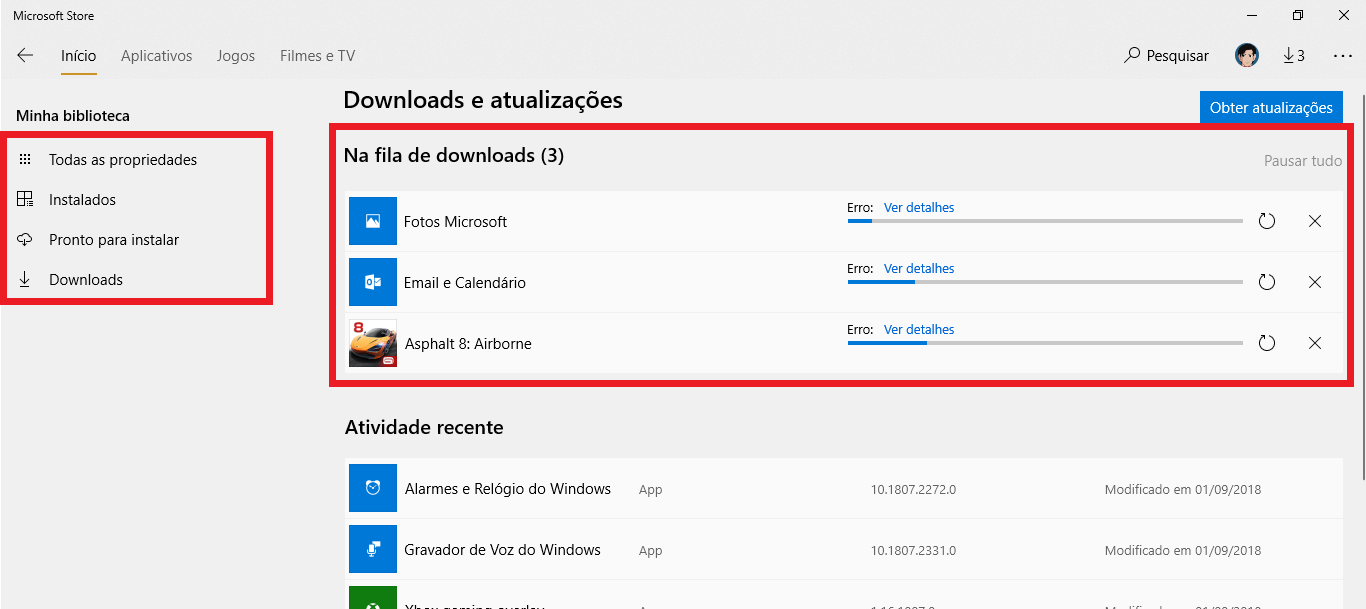
Task: Click the Fotos Microsoft app icon
Action: [x=373, y=221]
